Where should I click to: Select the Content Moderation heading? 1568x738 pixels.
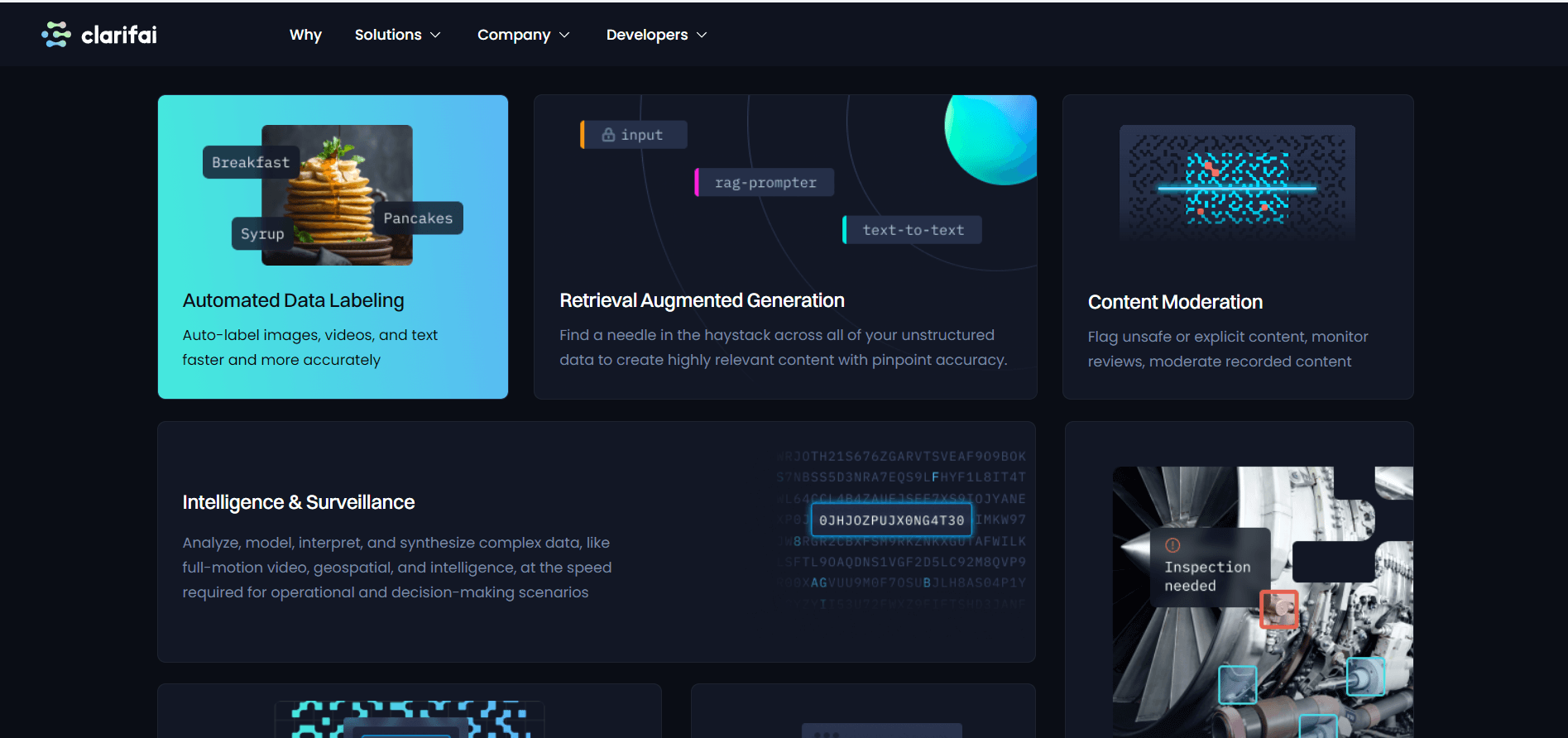(x=1175, y=302)
